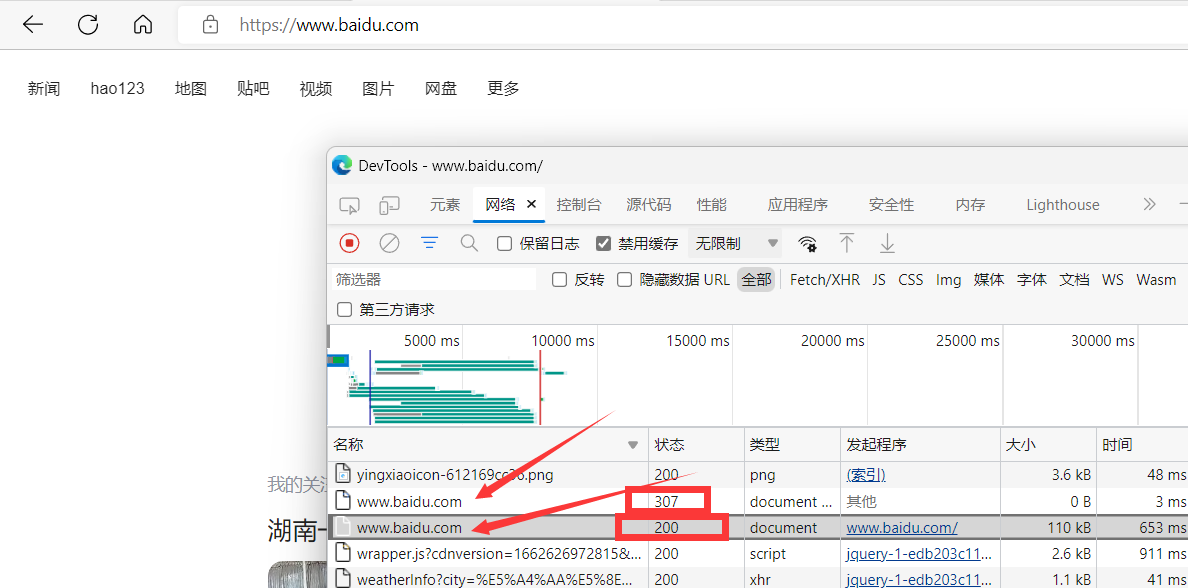The image size is (1188, 588).
Task: Filter requests by CSS
Action: 911,280
